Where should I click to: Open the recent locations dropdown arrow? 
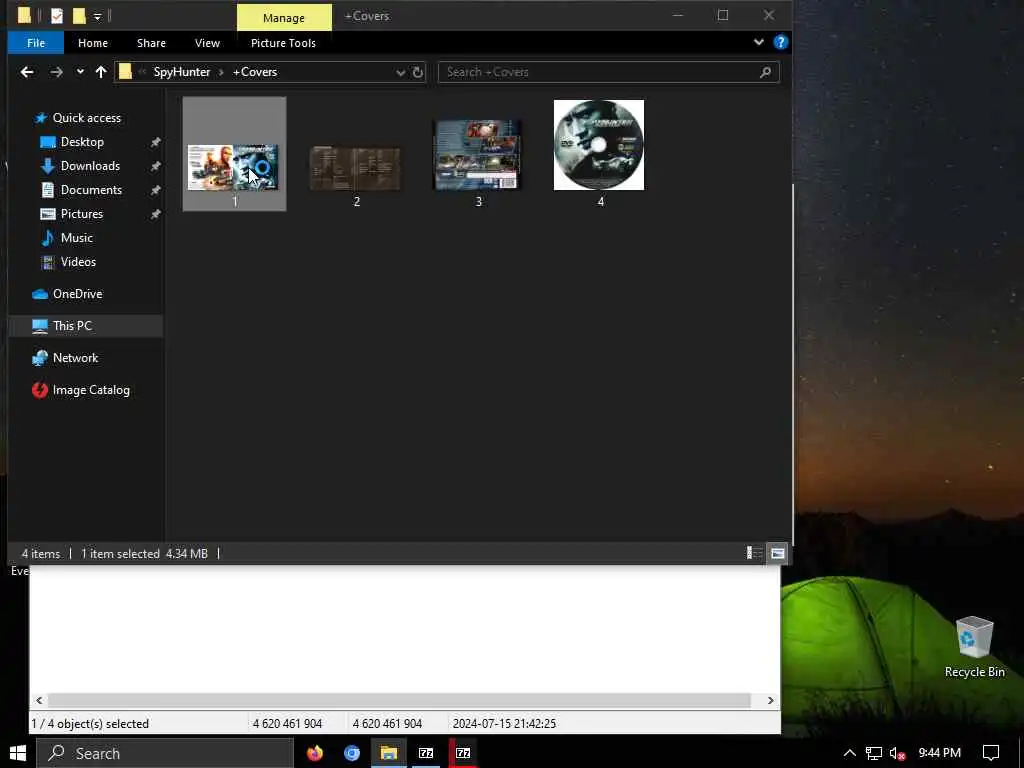(80, 72)
